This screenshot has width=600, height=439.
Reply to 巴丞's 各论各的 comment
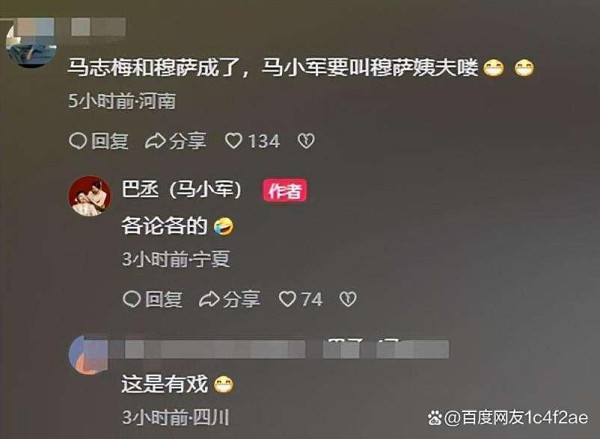pos(152,299)
